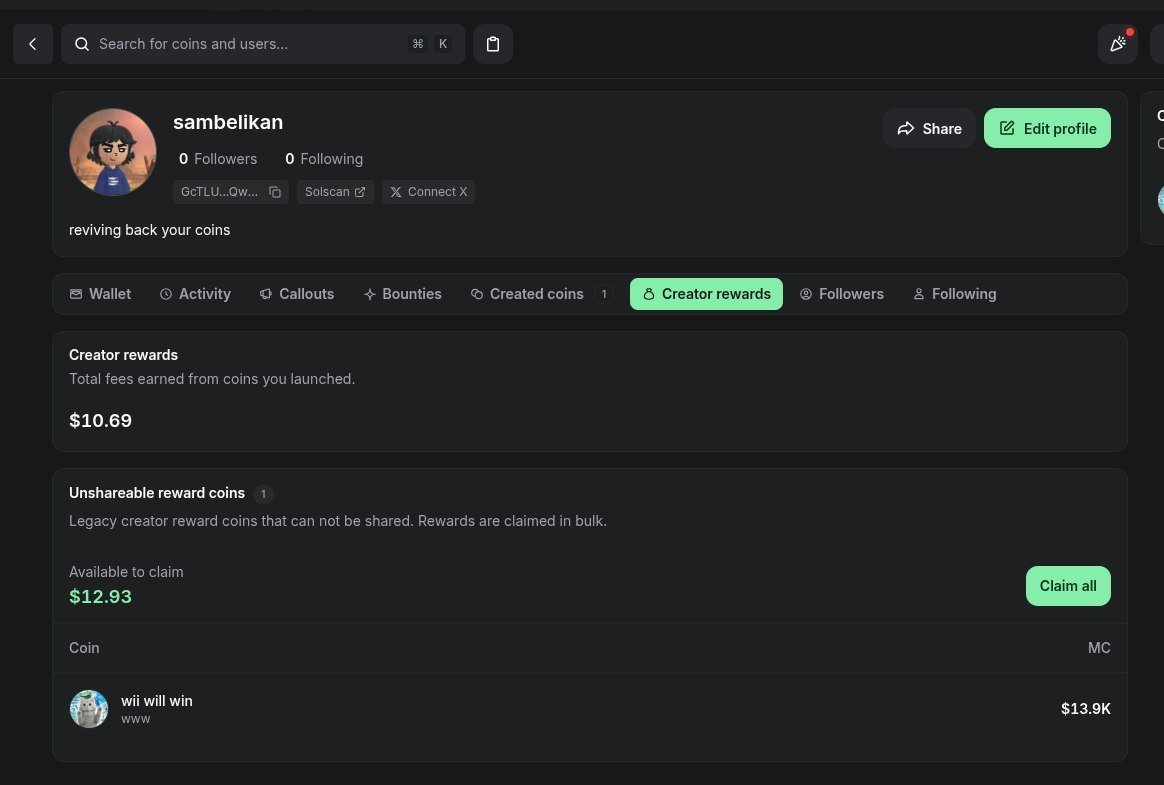Open the Followers tab
Image resolution: width=1164 pixels, height=785 pixels.
(842, 294)
